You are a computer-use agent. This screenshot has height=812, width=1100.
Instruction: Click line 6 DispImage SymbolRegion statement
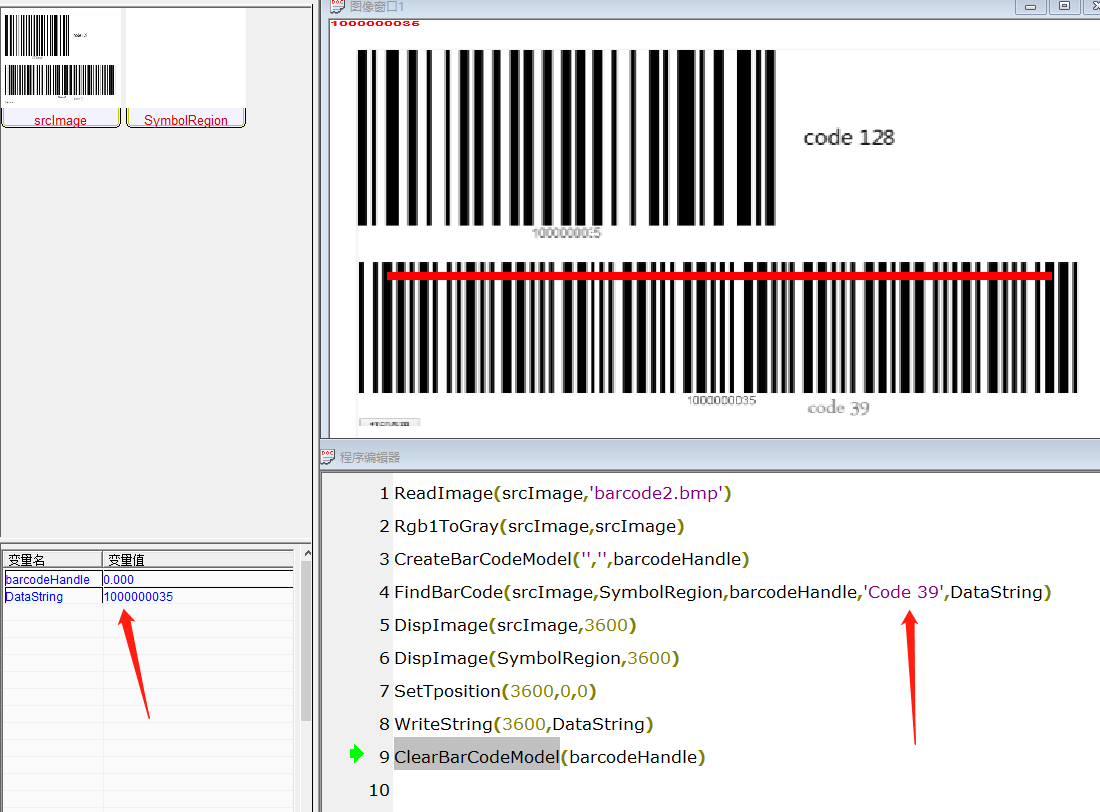tap(537, 658)
